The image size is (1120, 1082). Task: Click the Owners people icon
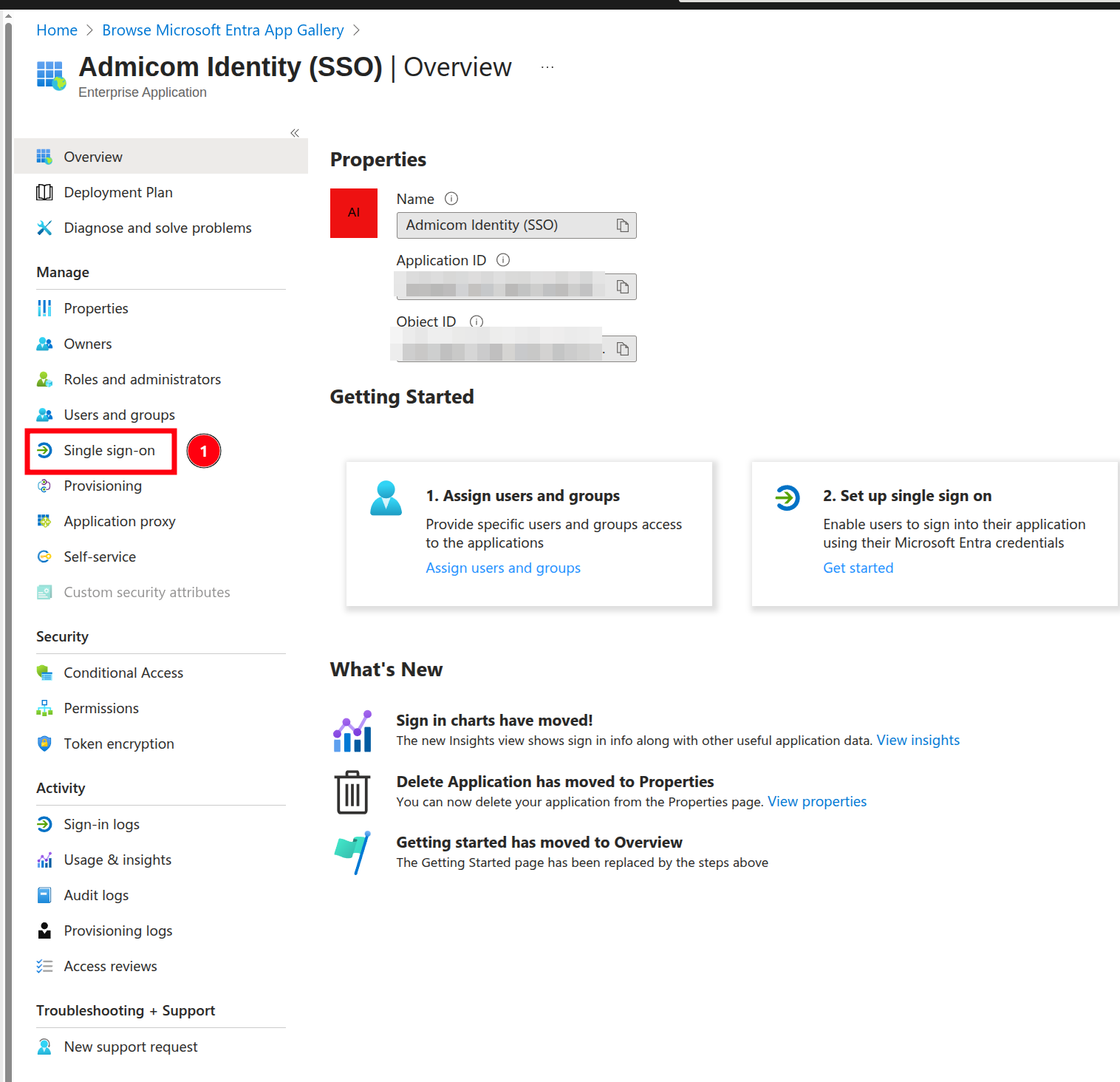click(x=44, y=344)
